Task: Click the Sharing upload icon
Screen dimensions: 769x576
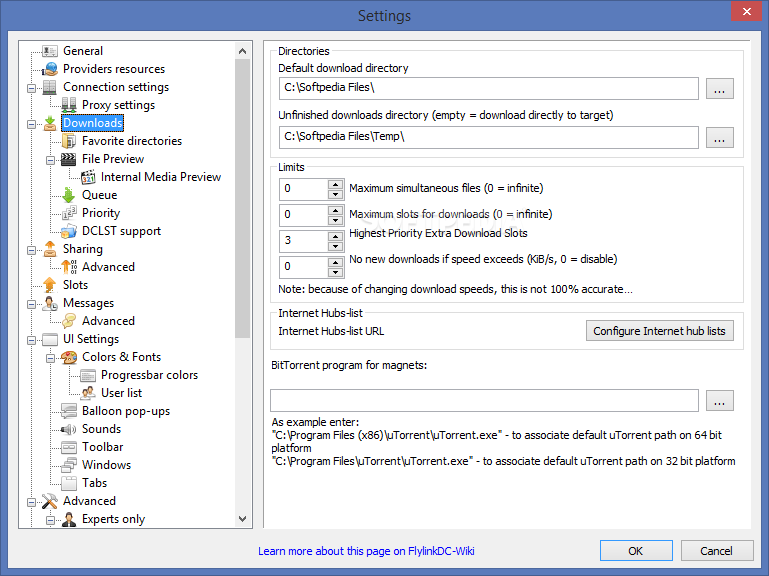Action: (50, 249)
